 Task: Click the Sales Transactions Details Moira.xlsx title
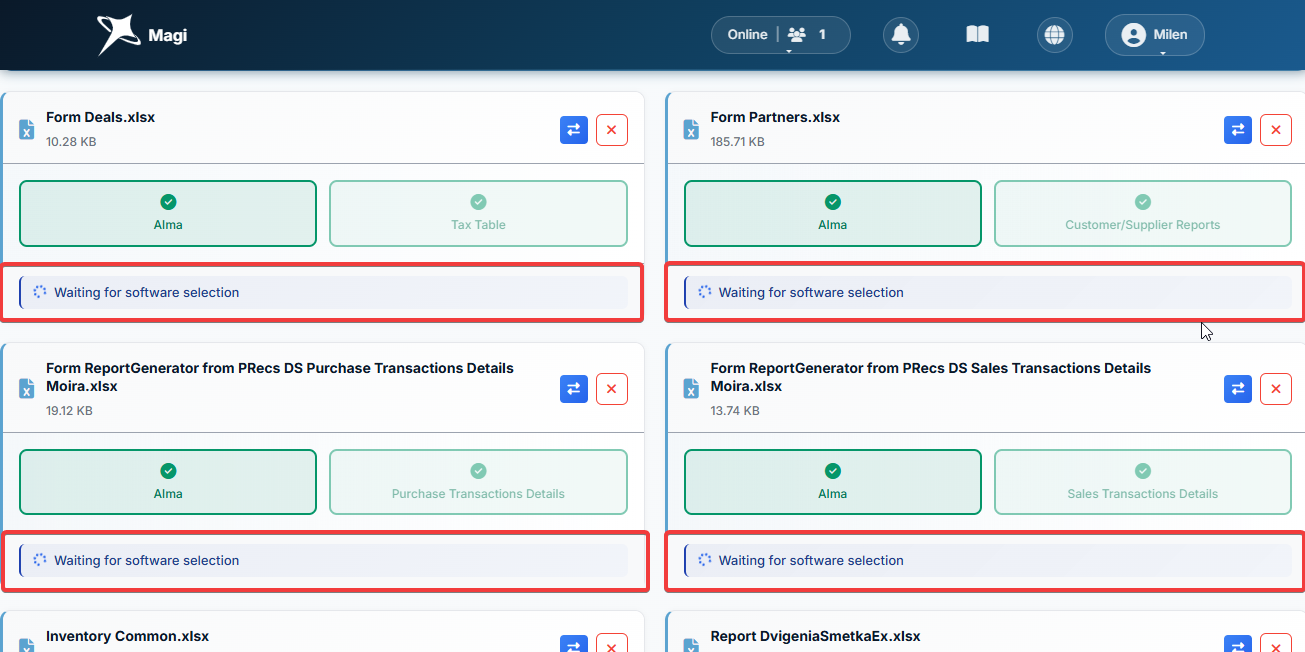[x=931, y=377]
